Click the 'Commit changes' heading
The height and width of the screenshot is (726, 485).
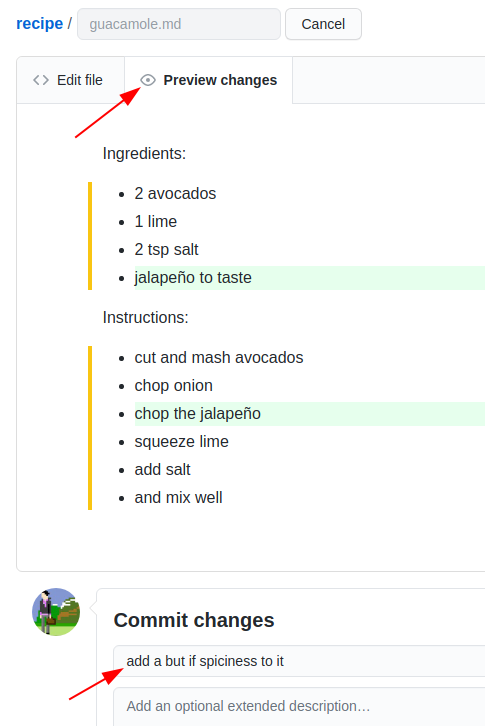tap(194, 620)
